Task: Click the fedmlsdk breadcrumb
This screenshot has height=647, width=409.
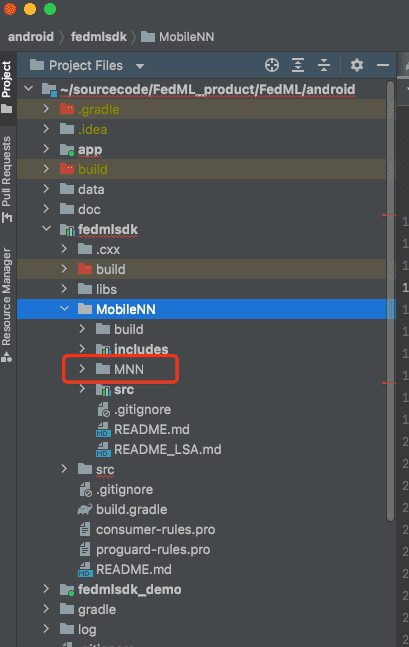Action: (x=99, y=37)
